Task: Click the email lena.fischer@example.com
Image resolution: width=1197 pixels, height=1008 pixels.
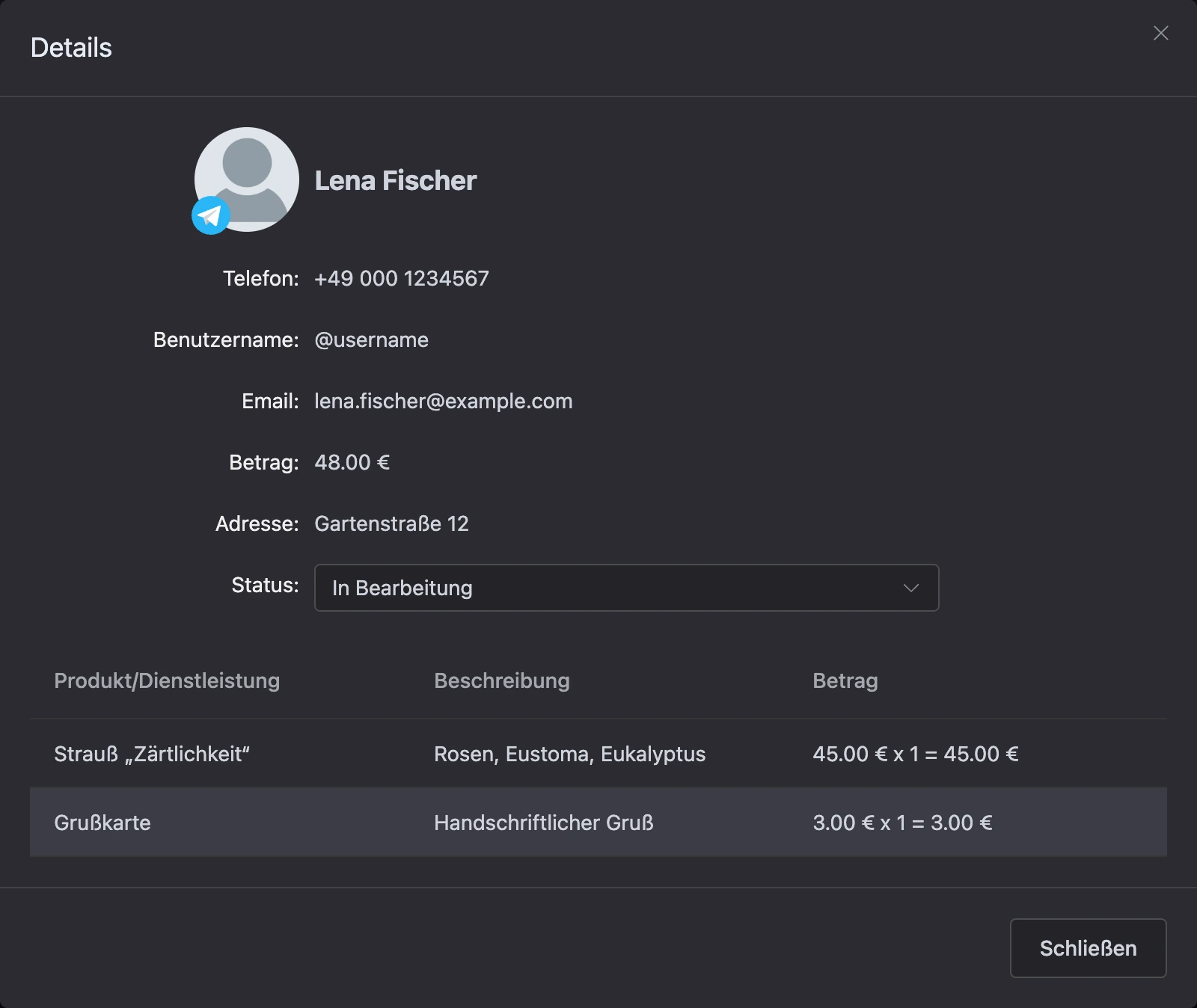Action: coord(444,401)
